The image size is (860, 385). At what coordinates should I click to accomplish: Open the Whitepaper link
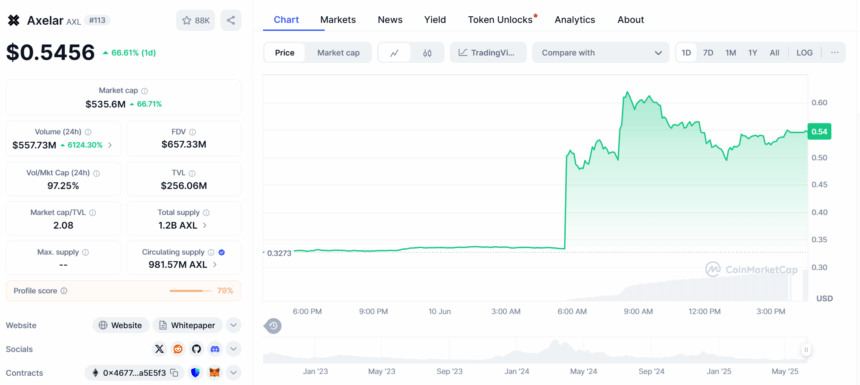[188, 325]
